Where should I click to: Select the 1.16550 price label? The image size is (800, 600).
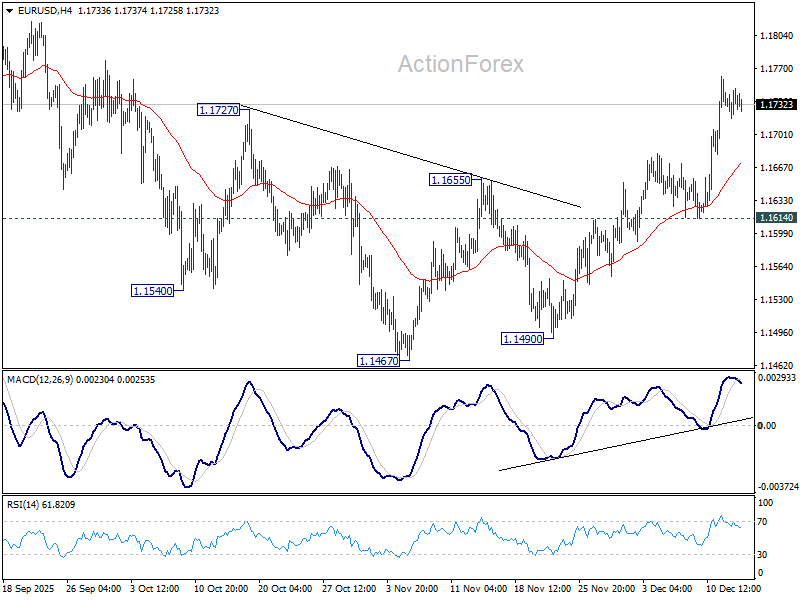(451, 180)
